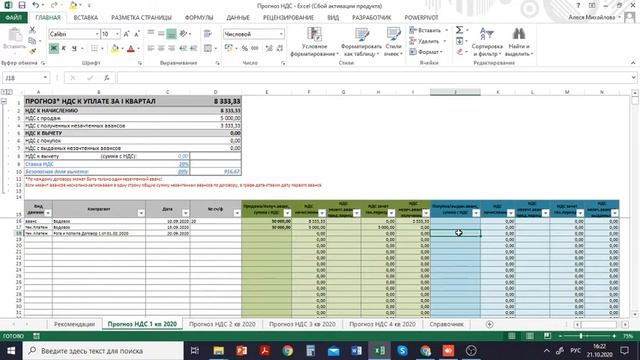Click in the formula bar
Image resolution: width=640 pixels, height=360 pixels.
click(373, 78)
